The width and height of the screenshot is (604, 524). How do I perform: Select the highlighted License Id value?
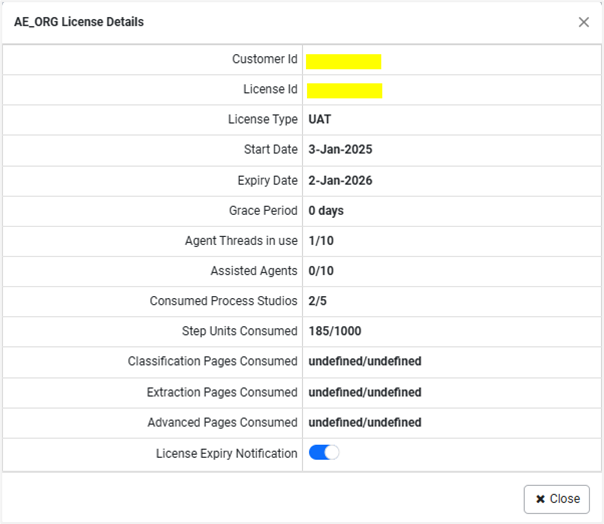click(344, 91)
